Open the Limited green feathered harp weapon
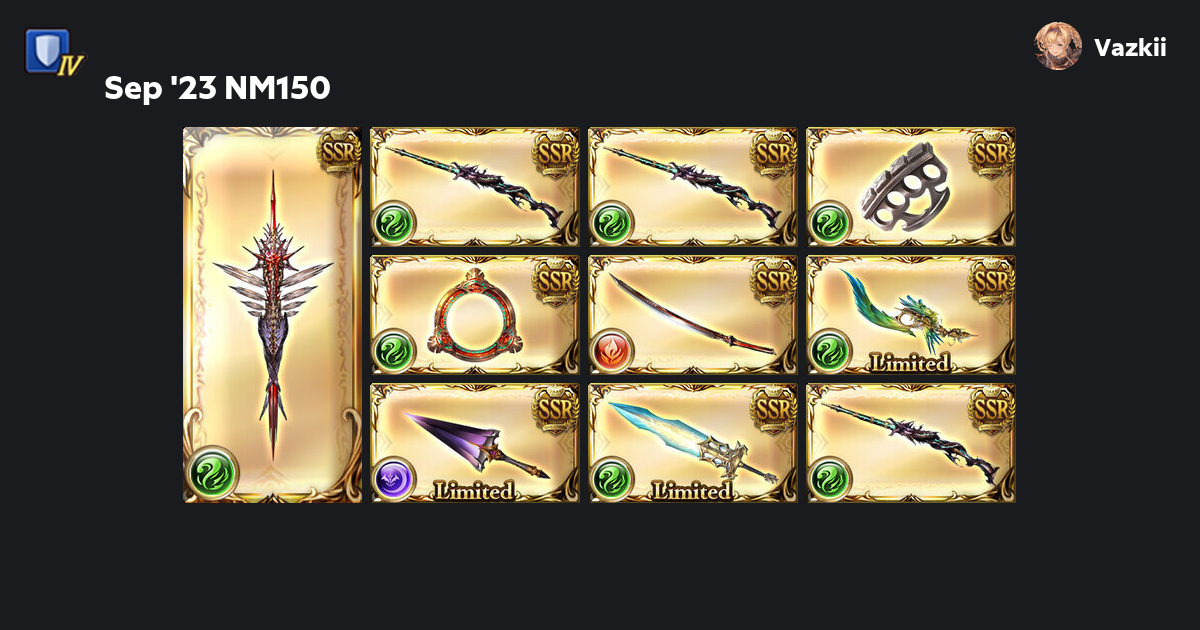 pyautogui.click(x=911, y=315)
